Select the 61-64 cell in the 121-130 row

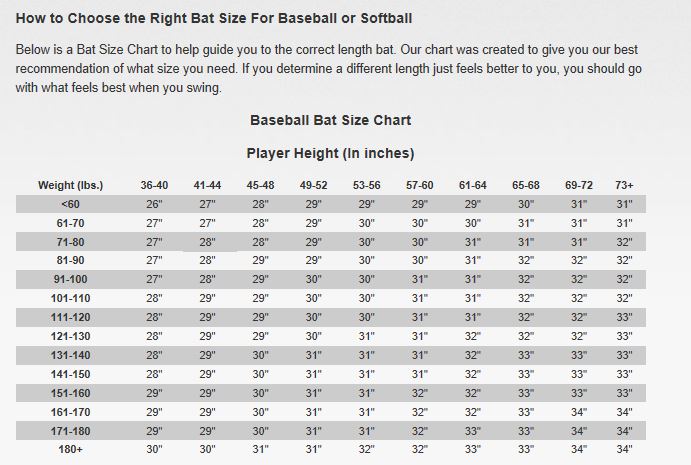pos(473,336)
